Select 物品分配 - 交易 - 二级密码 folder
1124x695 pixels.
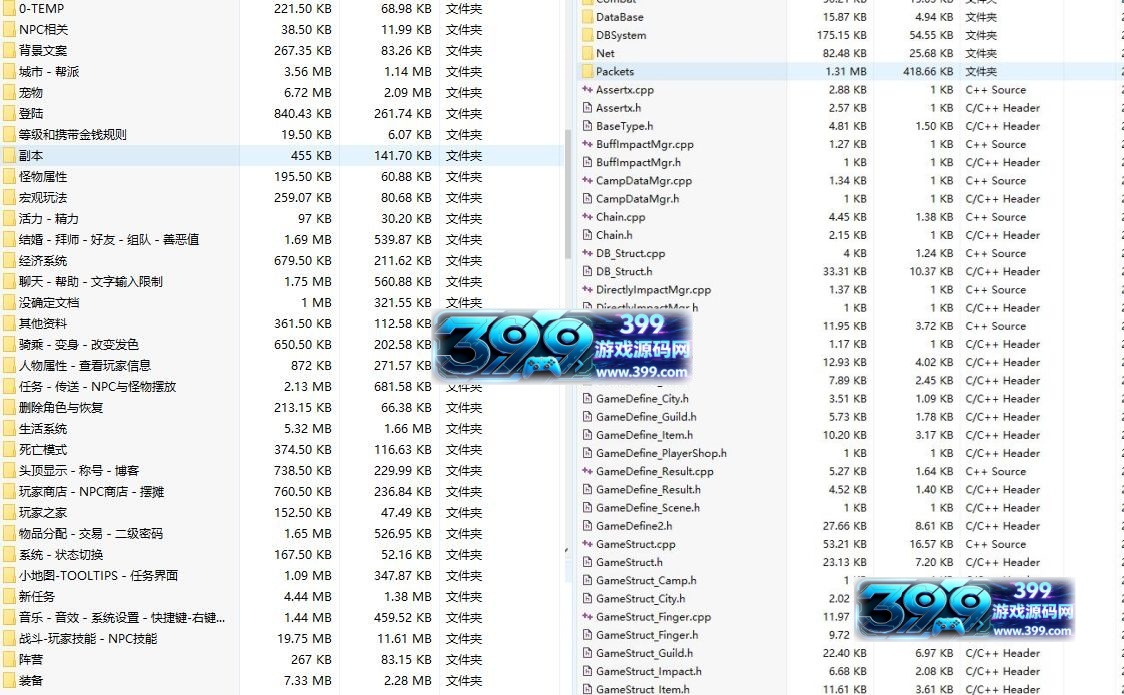click(x=91, y=533)
